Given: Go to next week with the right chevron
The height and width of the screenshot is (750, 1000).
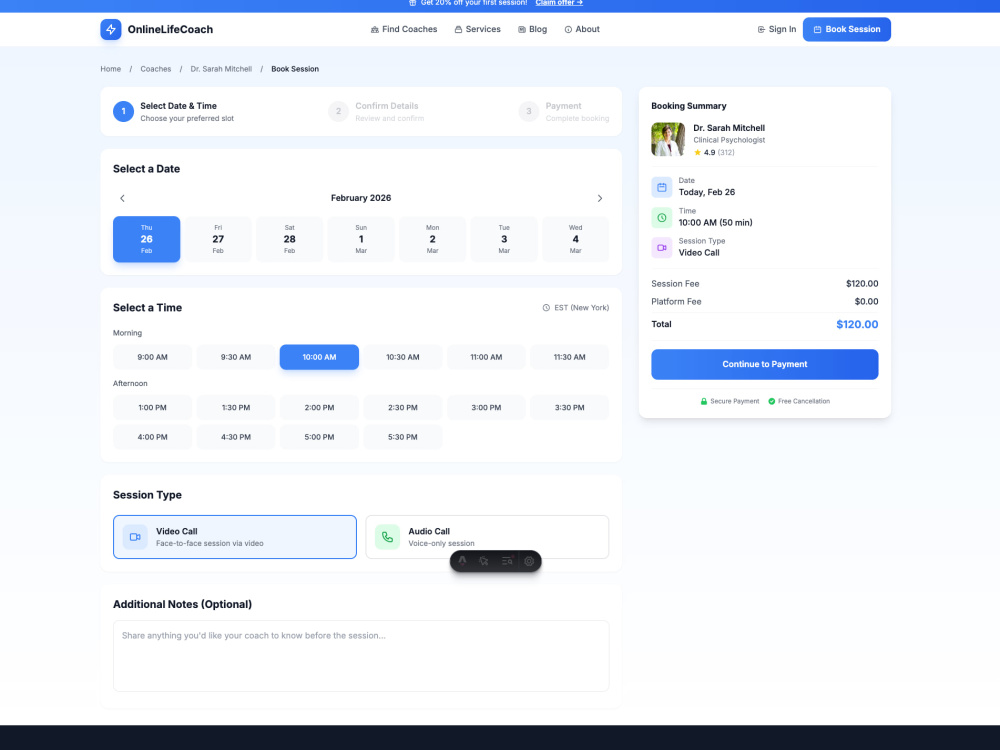Looking at the screenshot, I should pyautogui.click(x=599, y=198).
